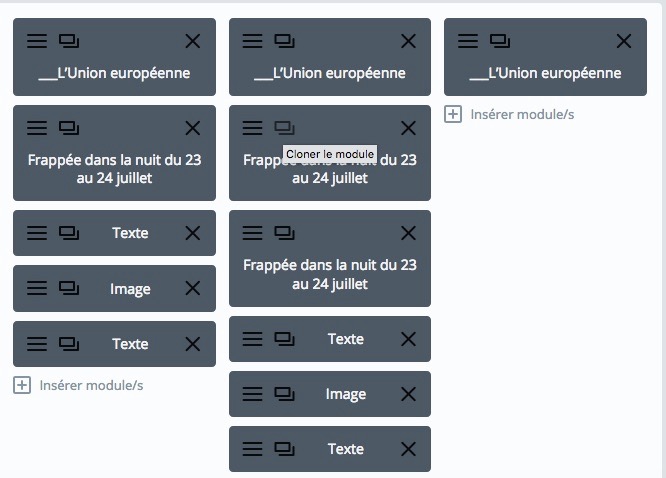Viewport: 666px width, 478px height.
Task: Clone the third column's L'Union européenne module
Action: pos(500,41)
